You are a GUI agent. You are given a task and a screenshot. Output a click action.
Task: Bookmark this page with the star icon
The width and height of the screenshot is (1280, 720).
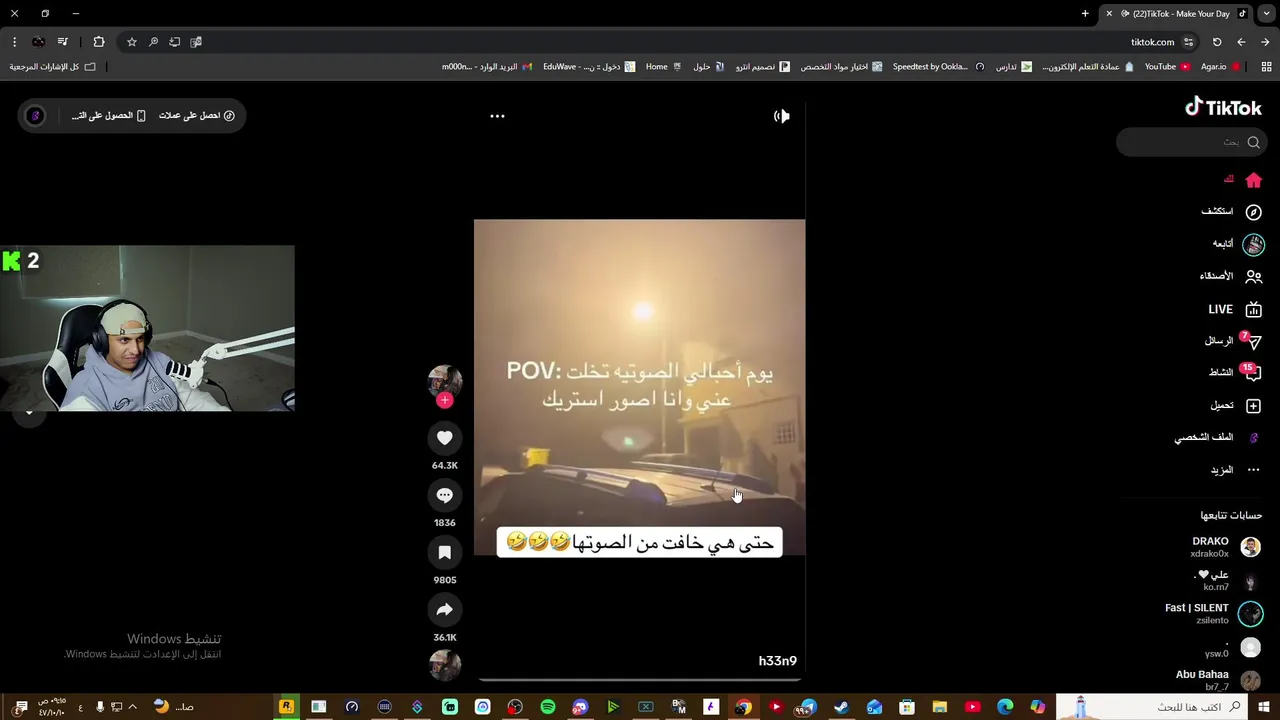click(131, 42)
